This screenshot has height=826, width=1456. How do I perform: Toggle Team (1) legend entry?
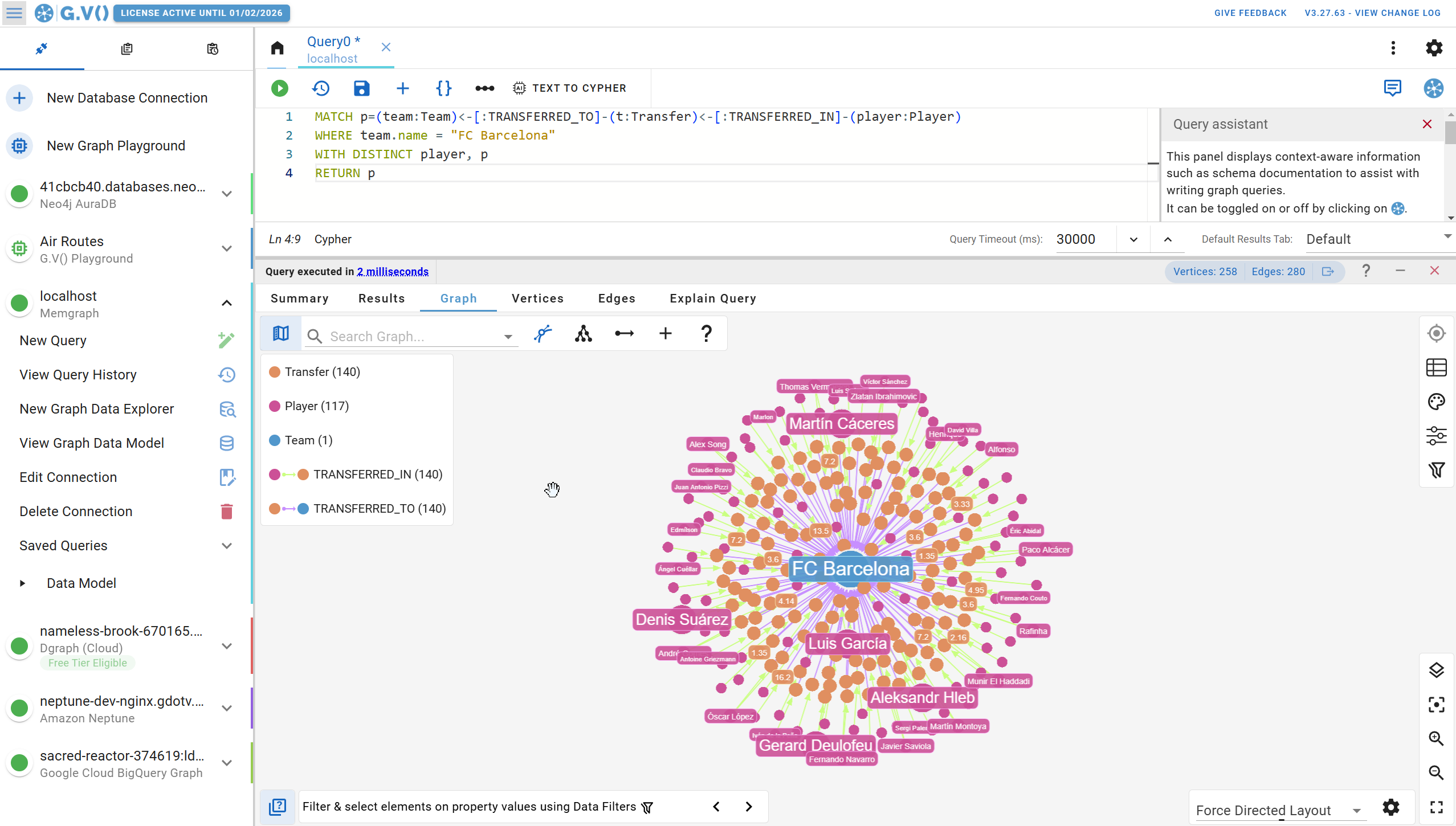(x=301, y=440)
